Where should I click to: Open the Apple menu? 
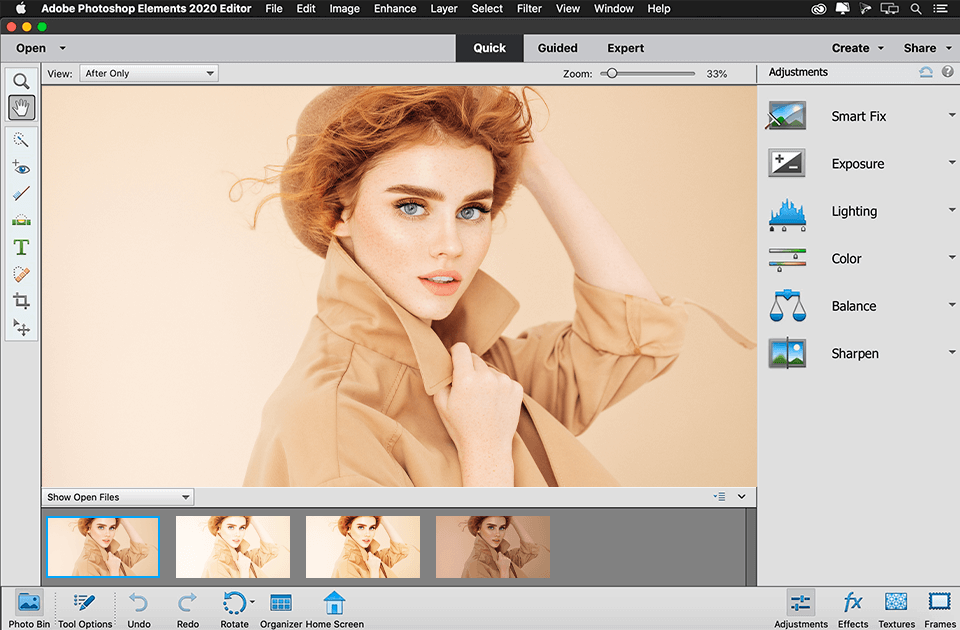pyautogui.click(x=21, y=8)
